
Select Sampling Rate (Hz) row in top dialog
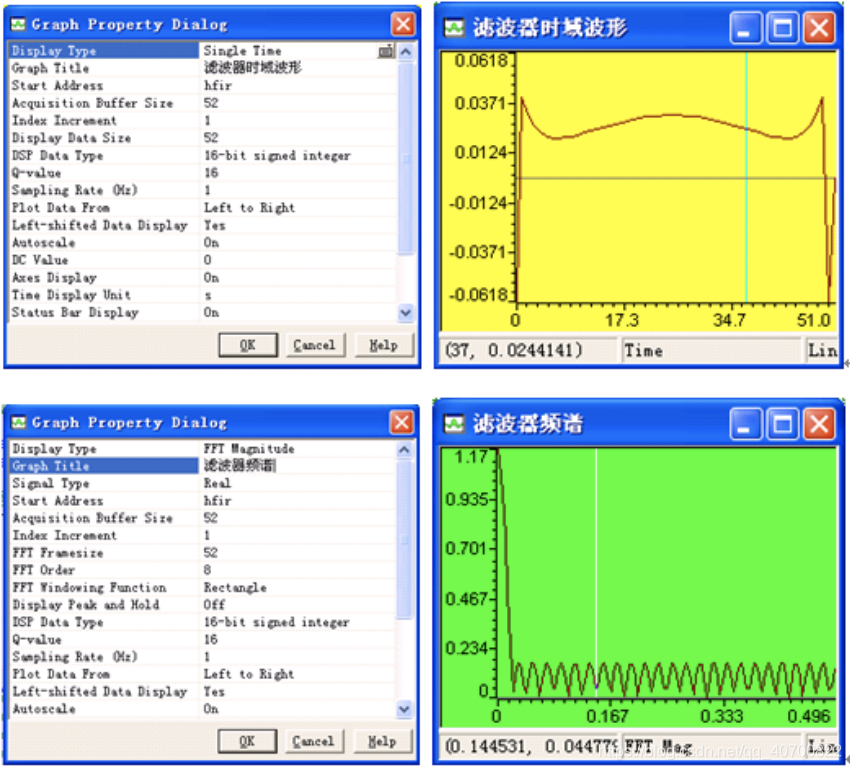tap(202, 190)
